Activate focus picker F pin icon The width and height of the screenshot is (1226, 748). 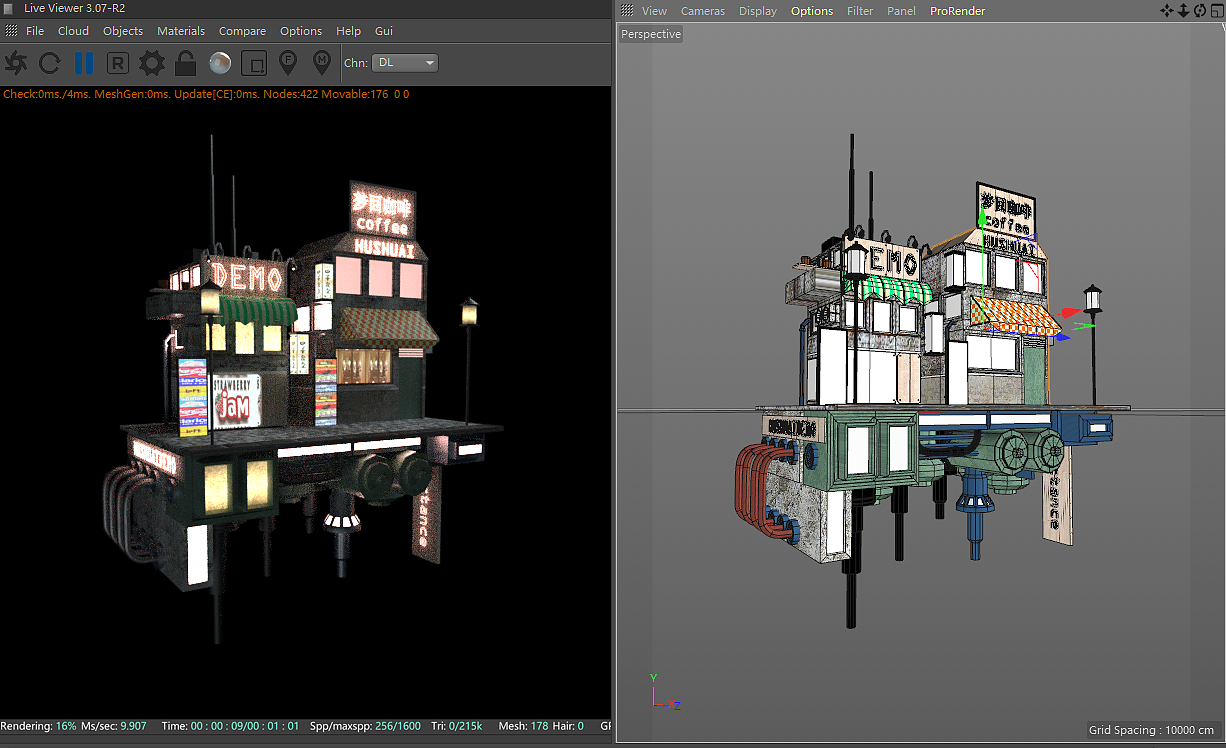(288, 63)
